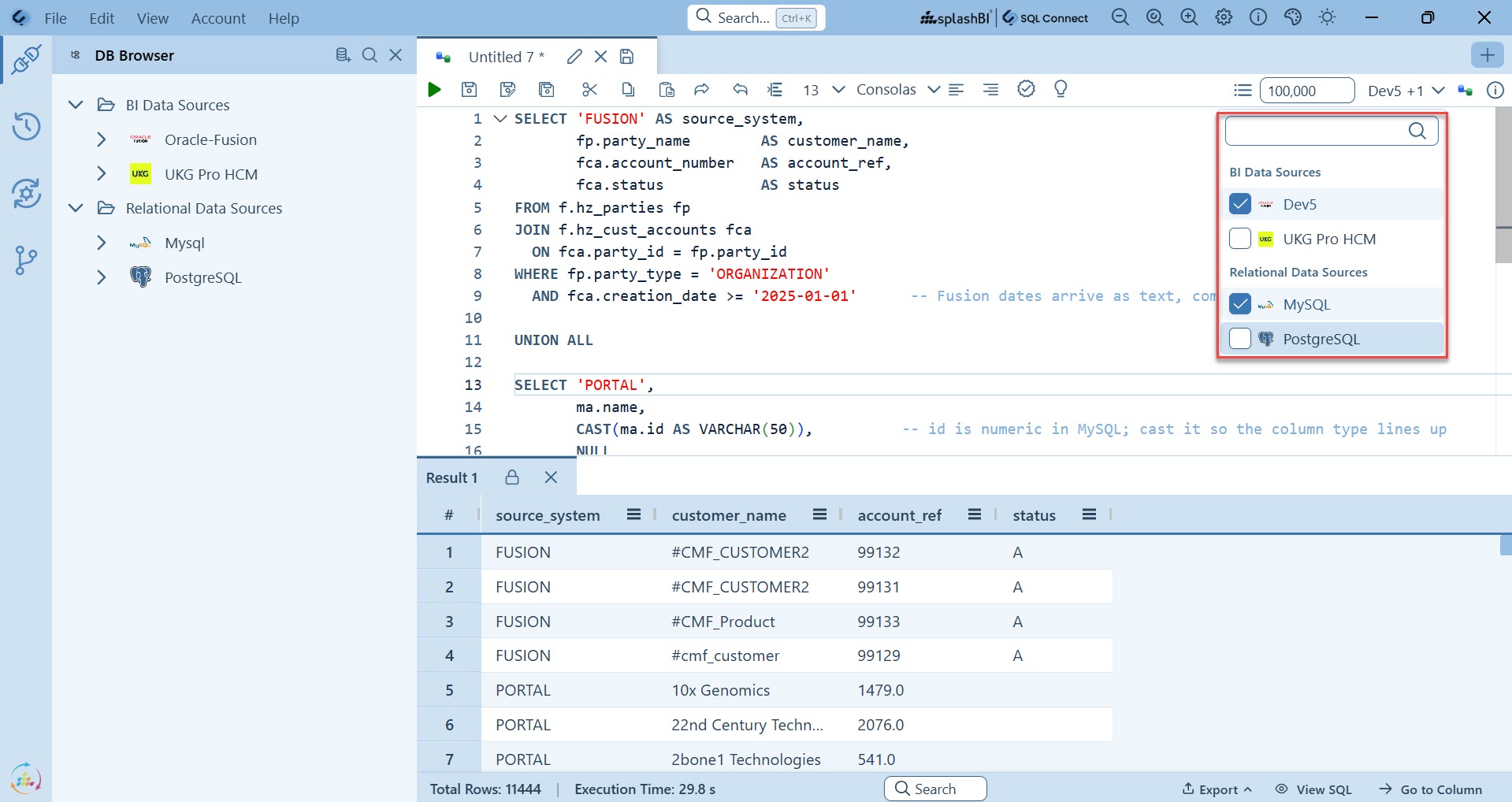The width and height of the screenshot is (1512, 802).
Task: Click the View SQL button
Action: [1313, 789]
